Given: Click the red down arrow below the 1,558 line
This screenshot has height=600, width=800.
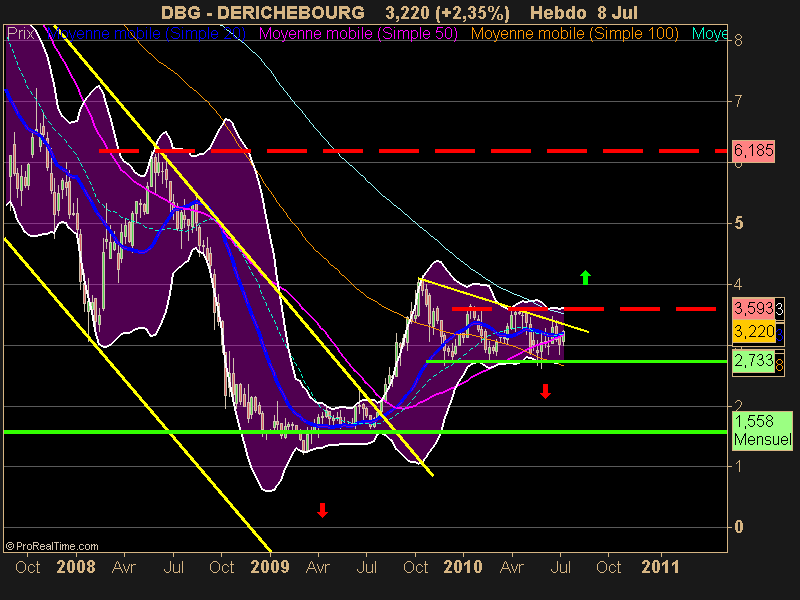Looking at the screenshot, I should (x=322, y=510).
